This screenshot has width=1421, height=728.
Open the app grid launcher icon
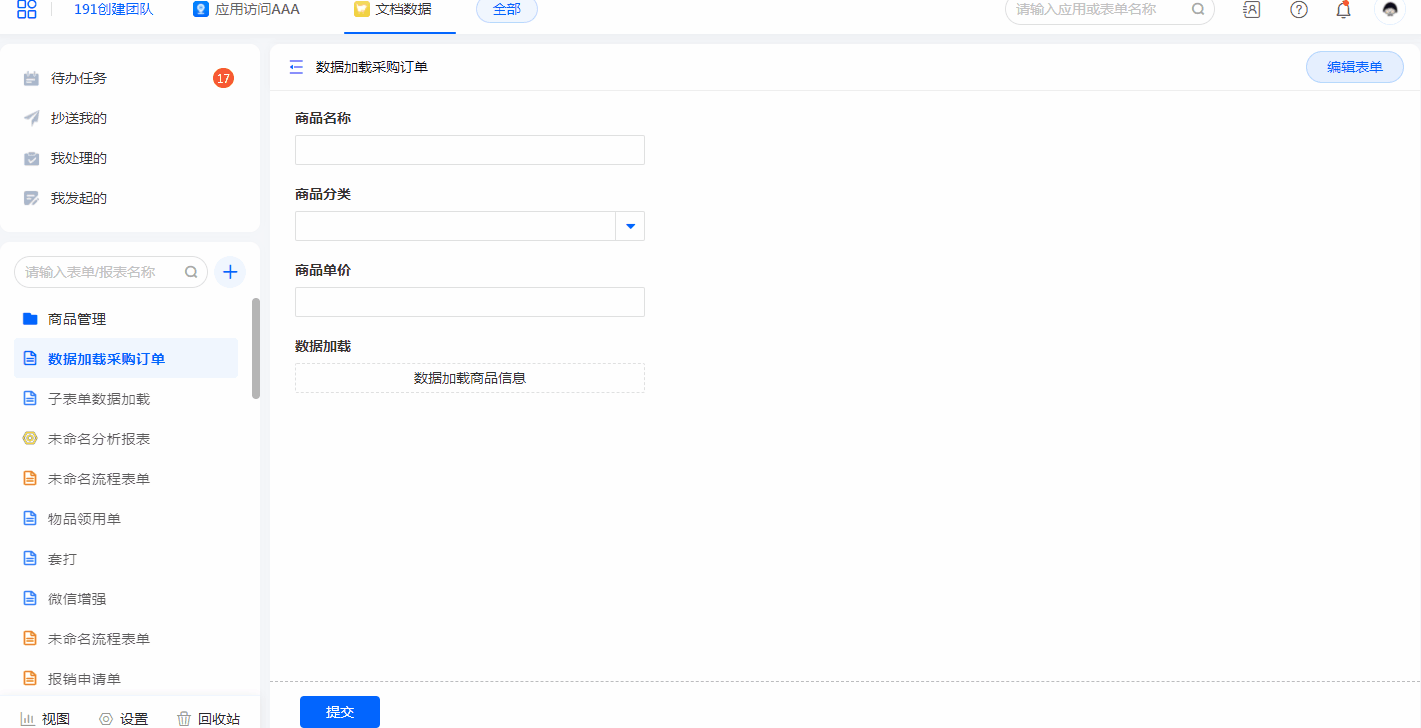pyautogui.click(x=27, y=10)
